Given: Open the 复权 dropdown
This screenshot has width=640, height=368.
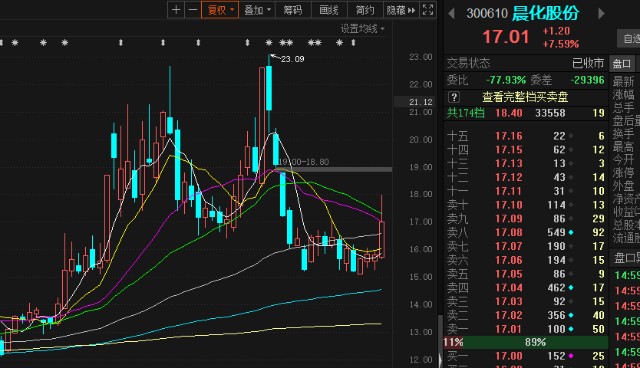Looking at the screenshot, I should point(220,10).
